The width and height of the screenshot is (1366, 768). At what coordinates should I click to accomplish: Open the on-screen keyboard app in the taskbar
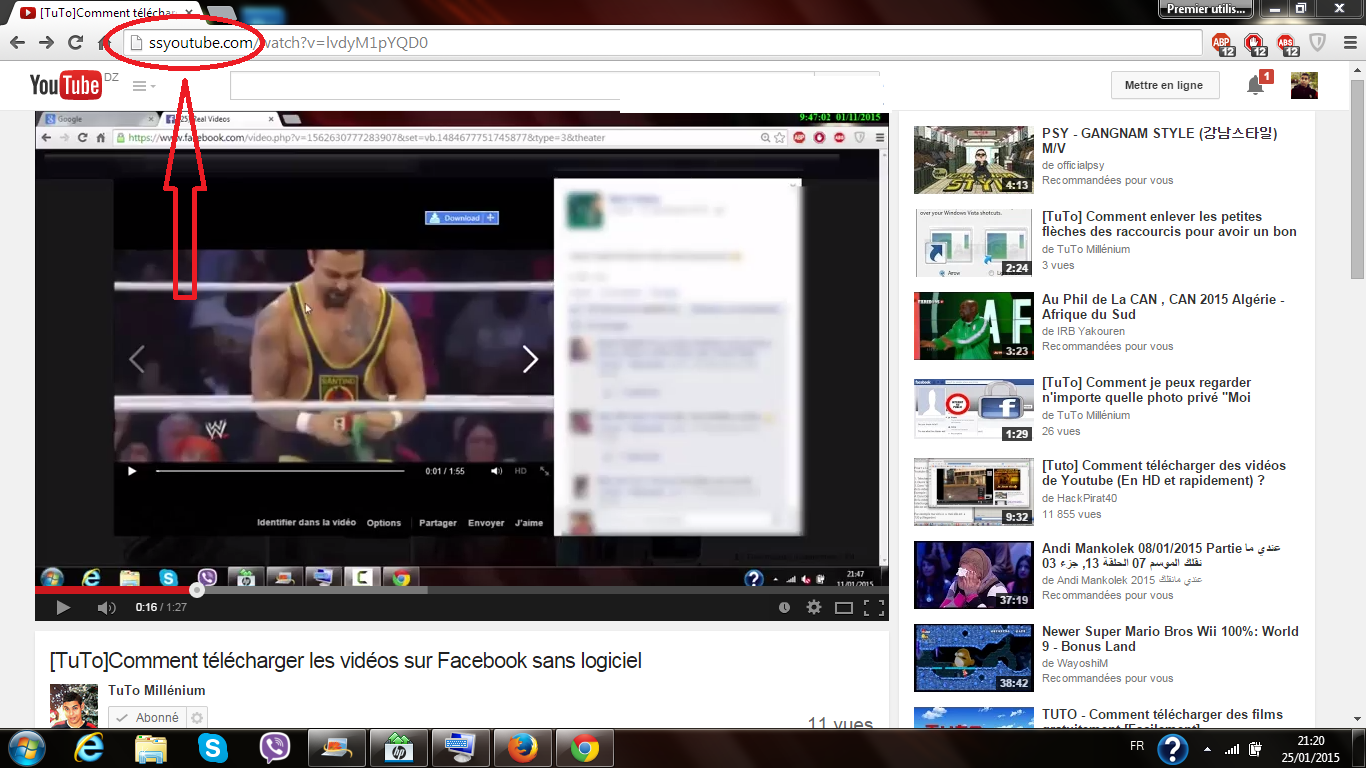point(461,748)
